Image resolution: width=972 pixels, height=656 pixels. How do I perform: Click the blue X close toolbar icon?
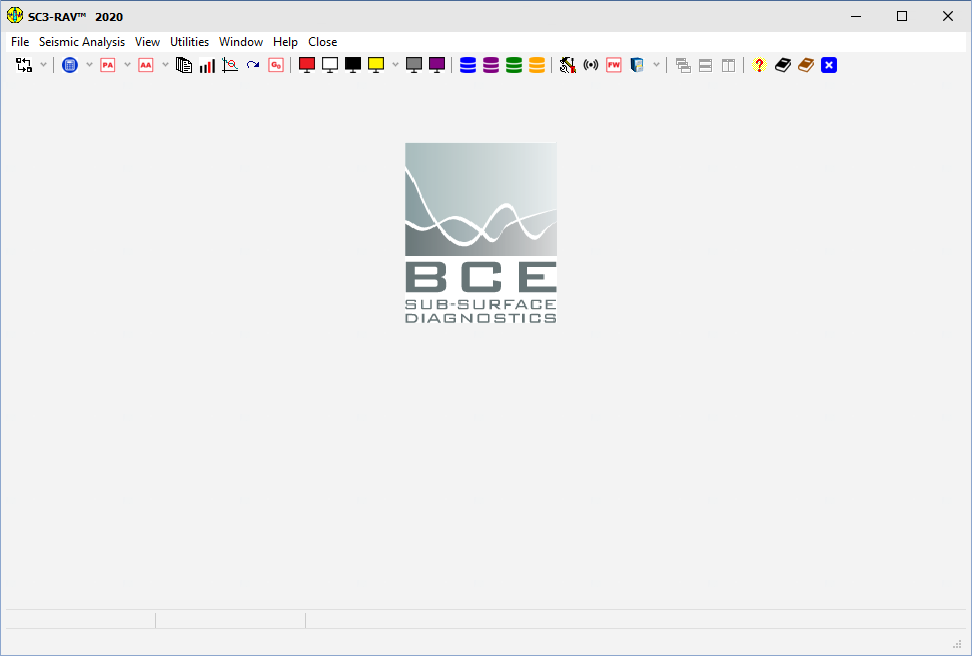coord(829,65)
